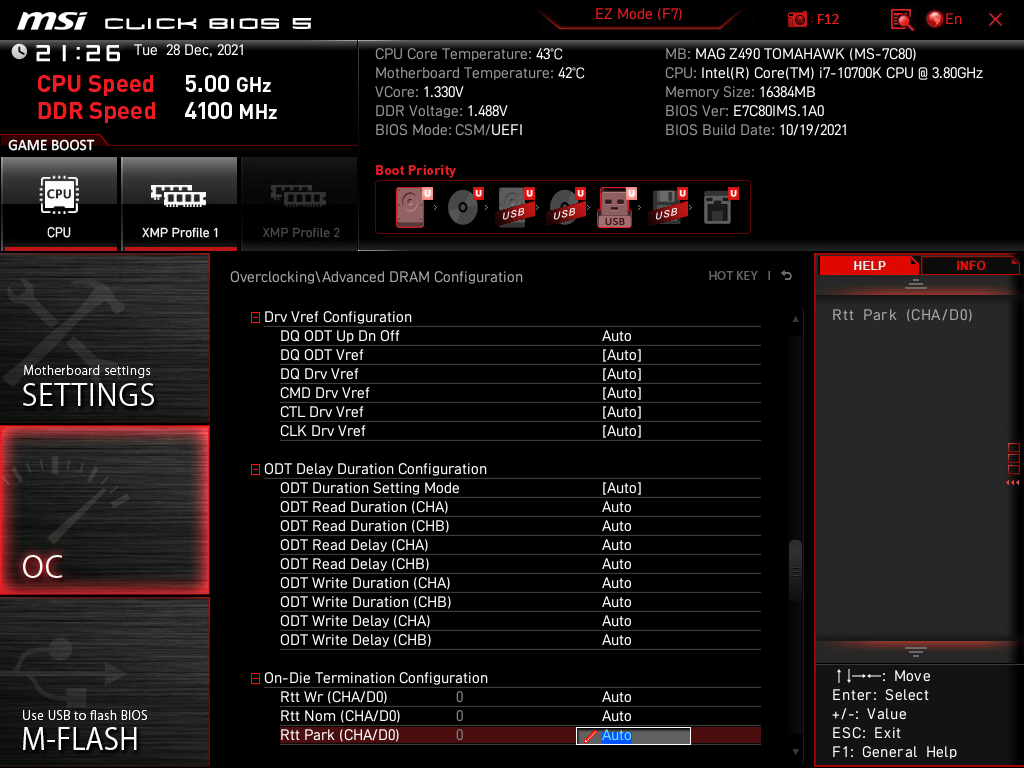Select the optical disc boot device icon
The width and height of the screenshot is (1024, 768).
(464, 207)
